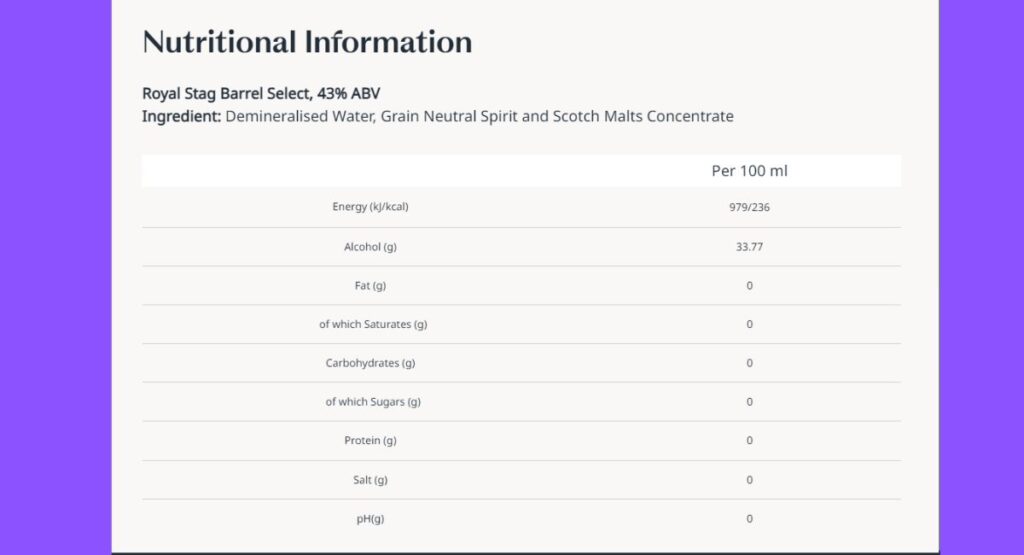The height and width of the screenshot is (555, 1024).
Task: Click the 0 value in the Carbohydrates row
Action: [x=749, y=363]
